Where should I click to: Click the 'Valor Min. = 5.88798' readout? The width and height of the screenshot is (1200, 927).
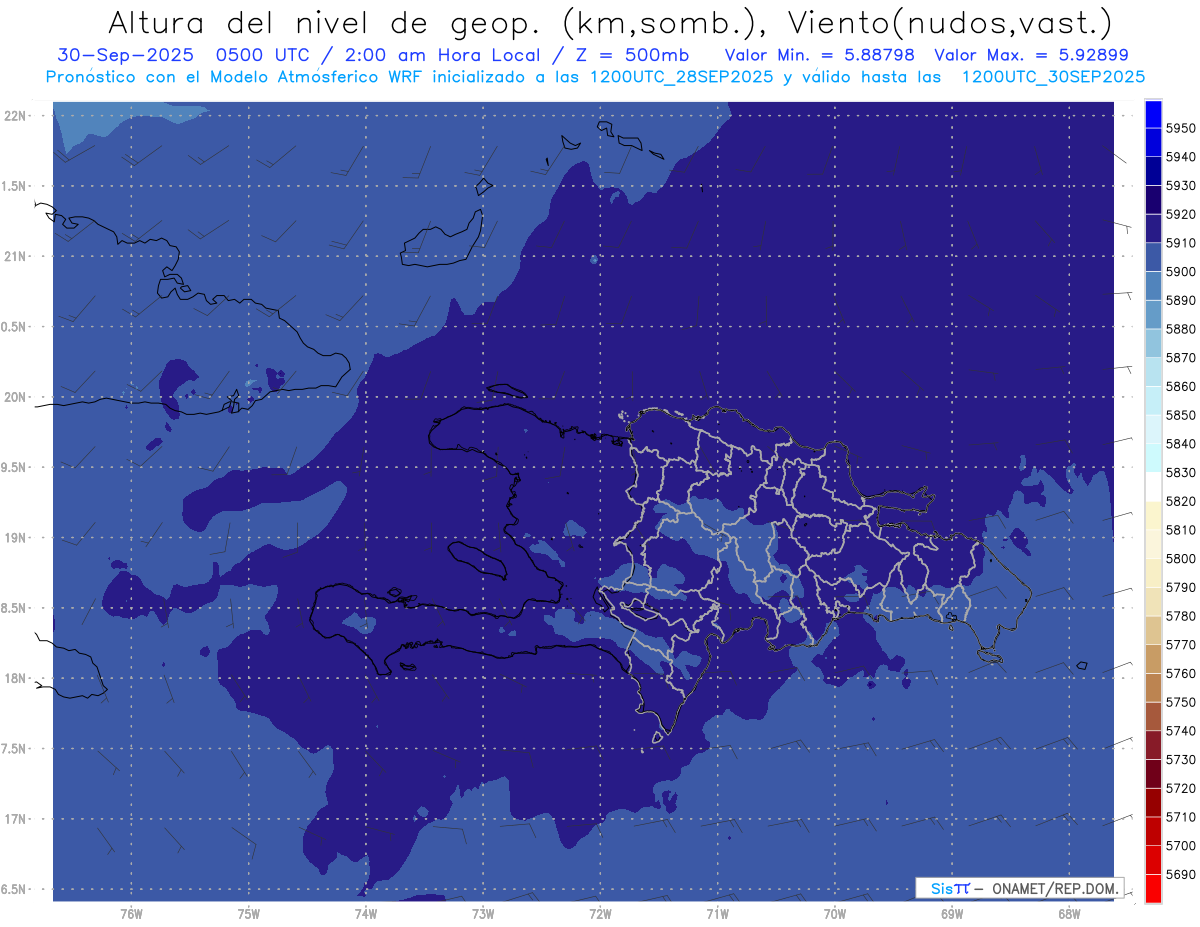820,56
